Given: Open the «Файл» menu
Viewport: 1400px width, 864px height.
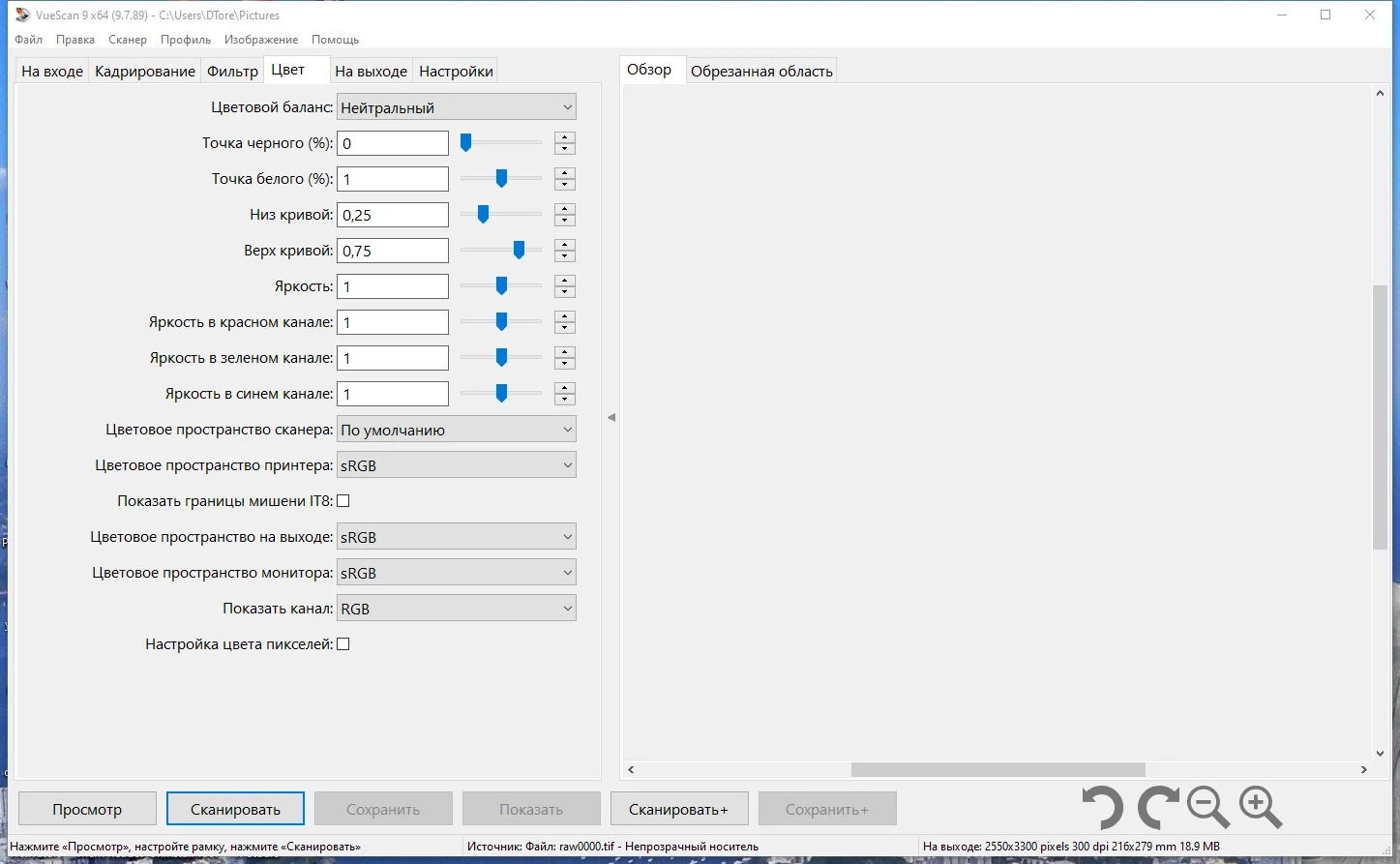Looking at the screenshot, I should 29,40.
